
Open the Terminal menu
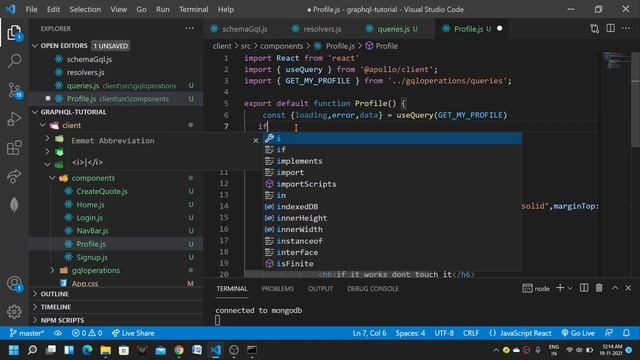tap(193, 9)
